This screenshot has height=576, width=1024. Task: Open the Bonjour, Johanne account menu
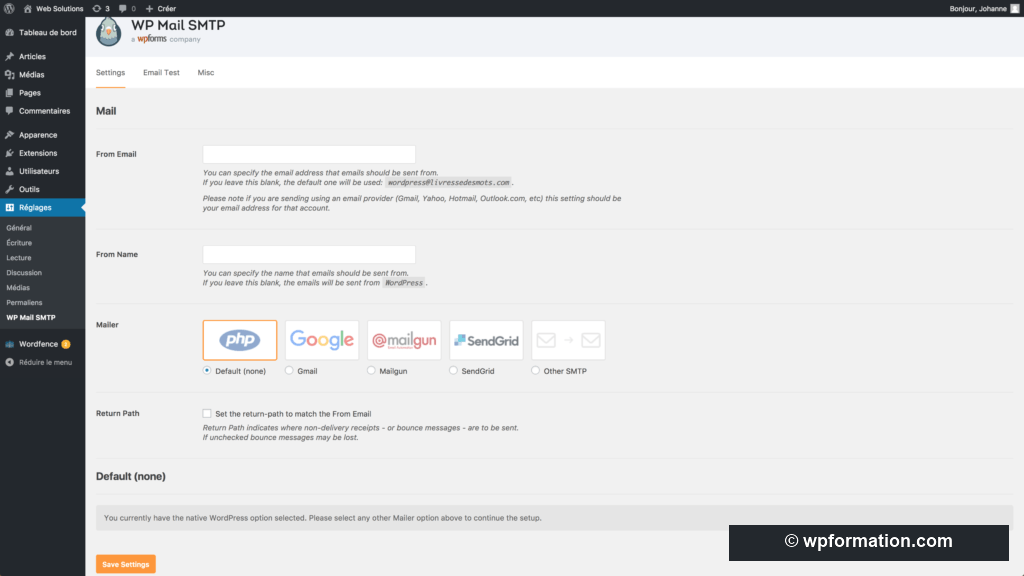click(x=978, y=8)
